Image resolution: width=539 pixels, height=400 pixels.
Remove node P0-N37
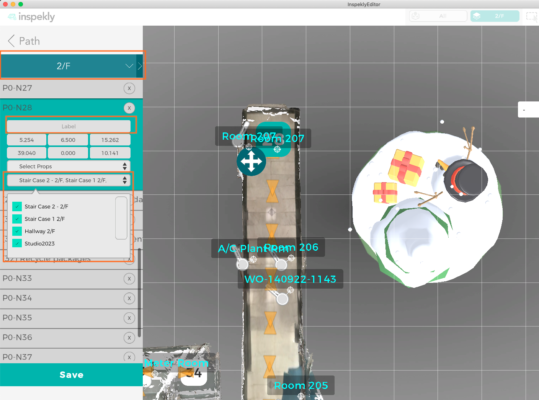[x=129, y=357]
